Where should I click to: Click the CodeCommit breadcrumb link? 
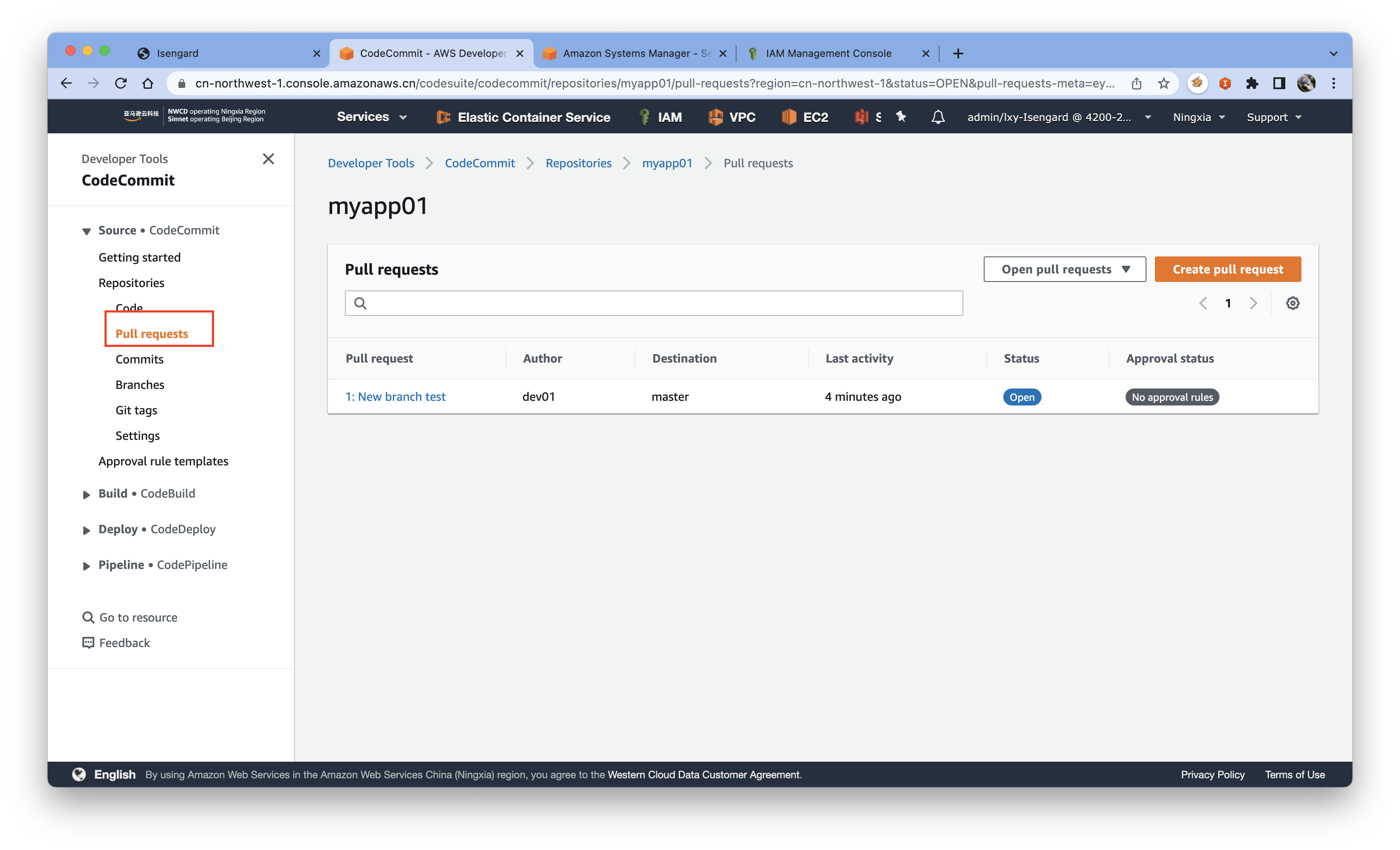480,163
